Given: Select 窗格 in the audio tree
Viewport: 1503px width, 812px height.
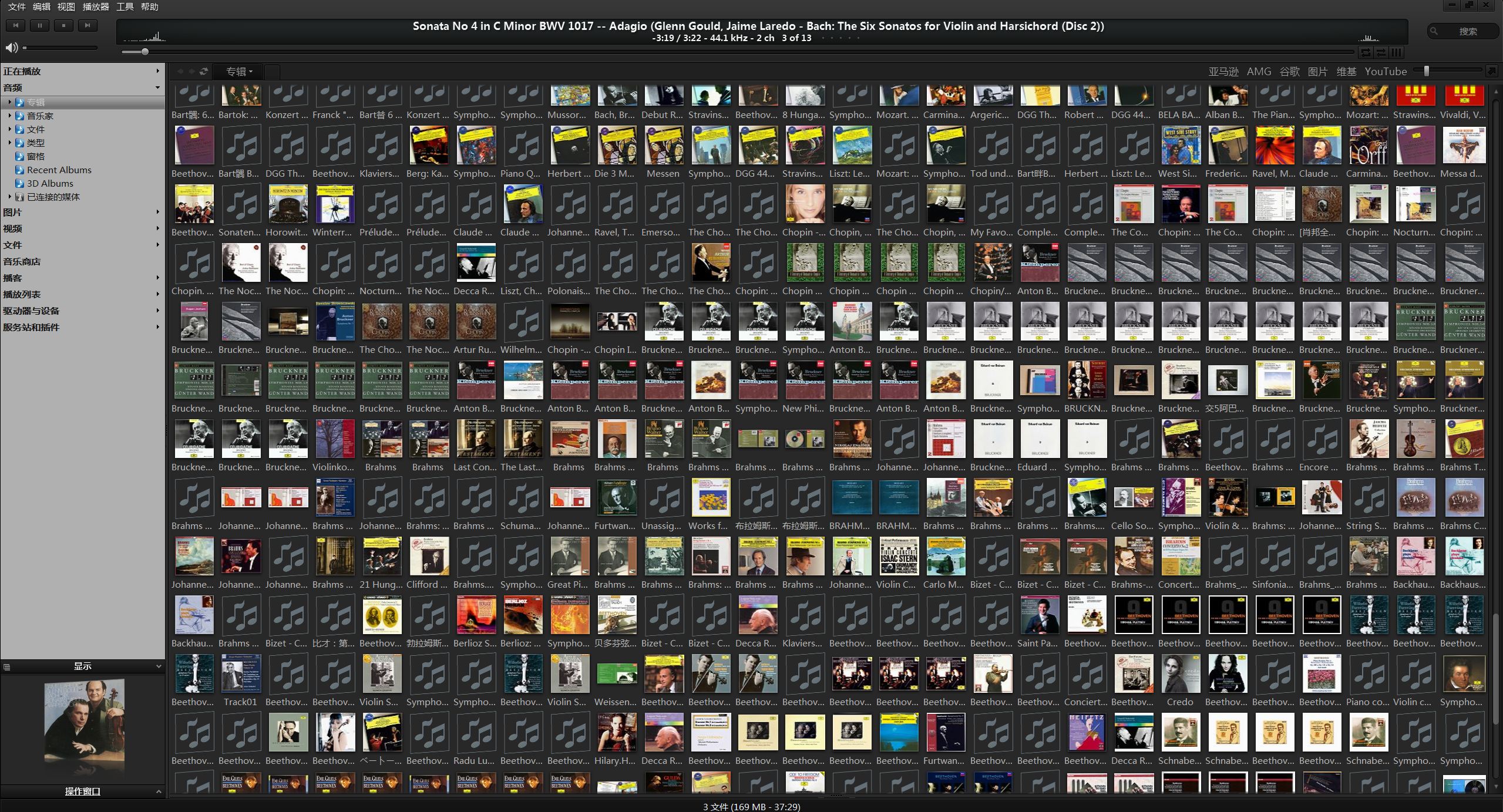Looking at the screenshot, I should [35, 156].
